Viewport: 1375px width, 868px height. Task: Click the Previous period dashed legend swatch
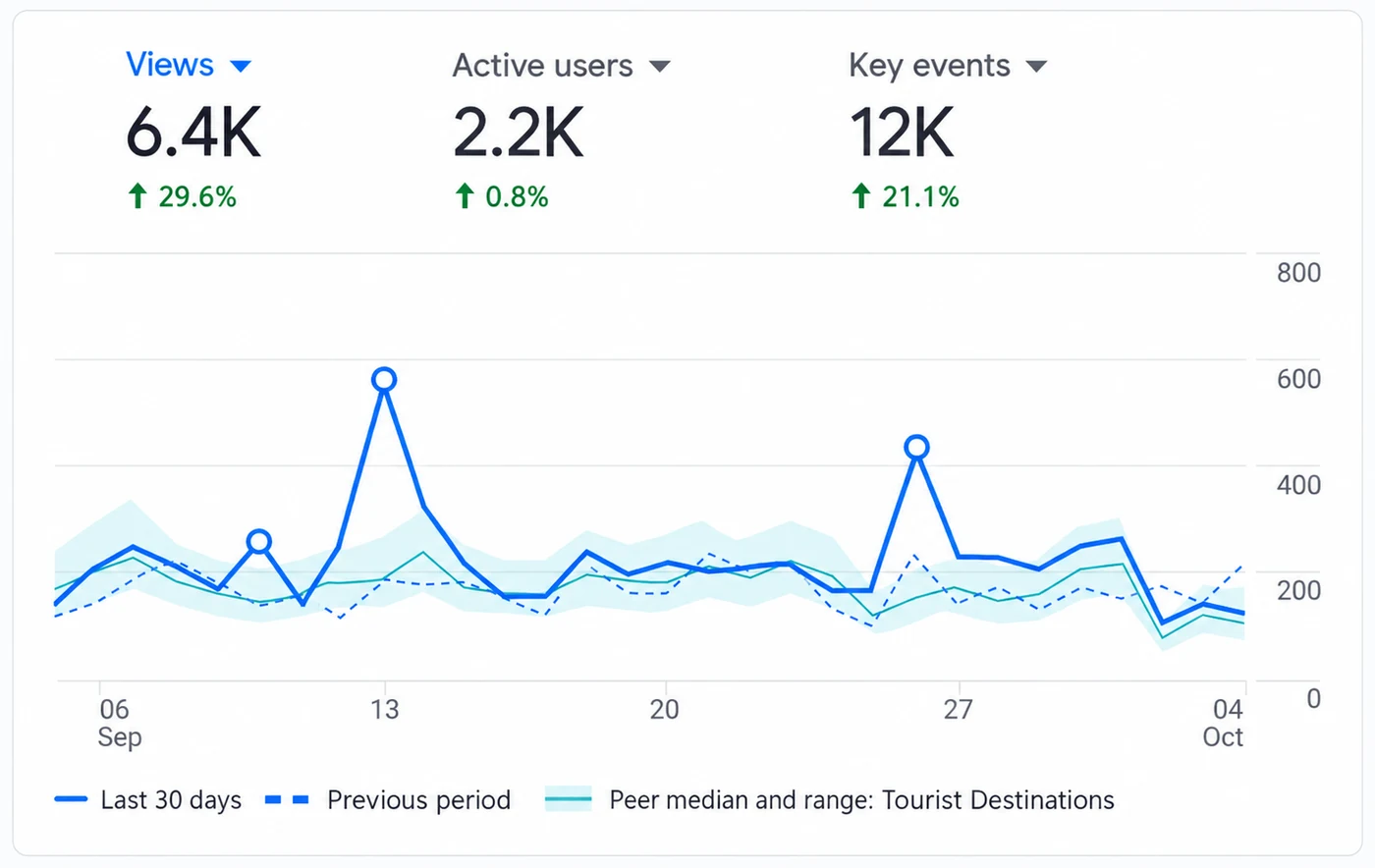(x=288, y=800)
